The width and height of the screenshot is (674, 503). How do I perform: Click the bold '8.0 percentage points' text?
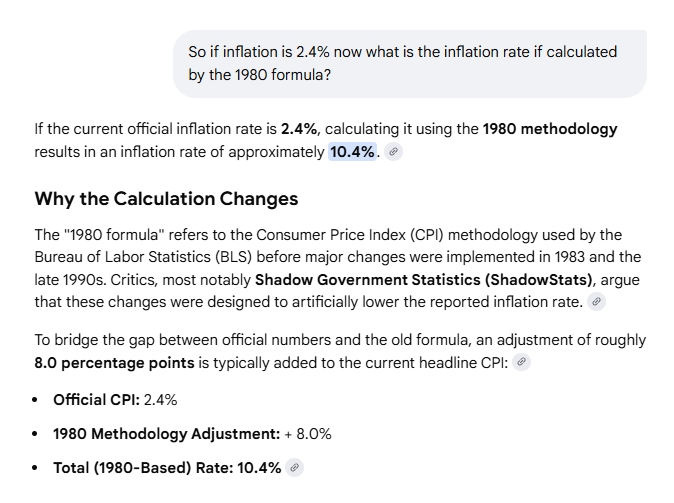pos(110,363)
